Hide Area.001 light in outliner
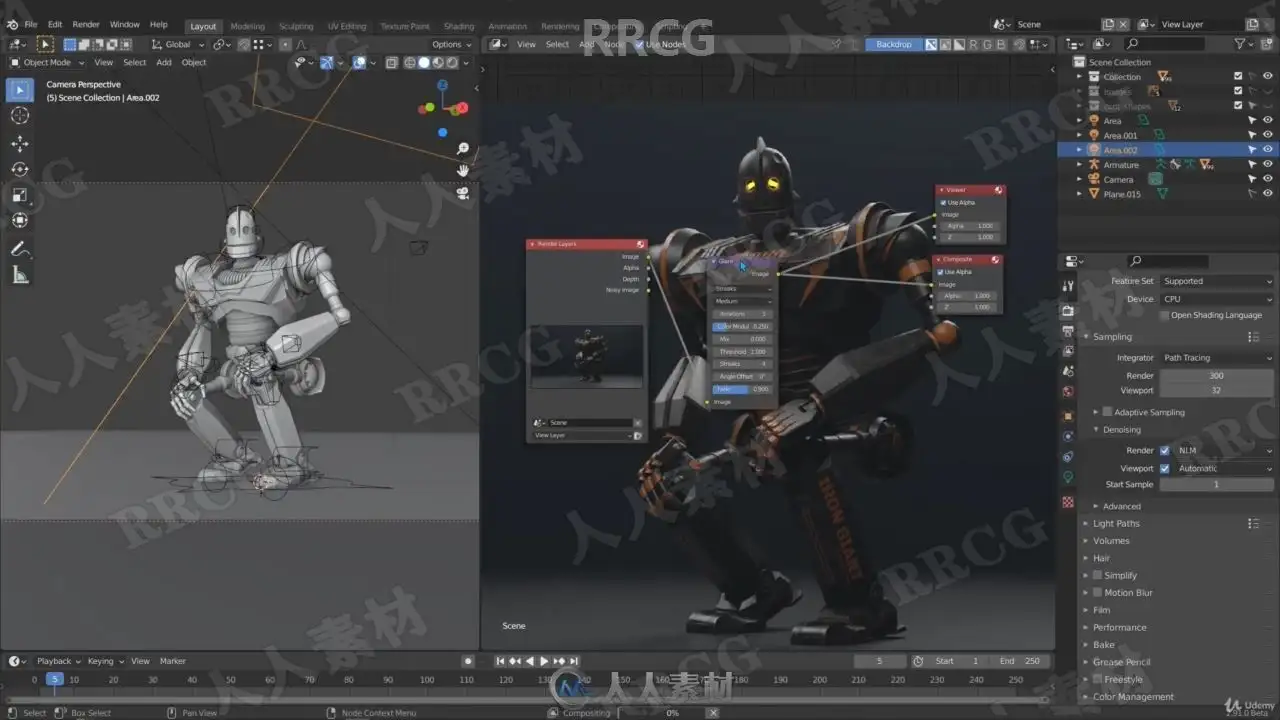The image size is (1280, 720). 1267,135
